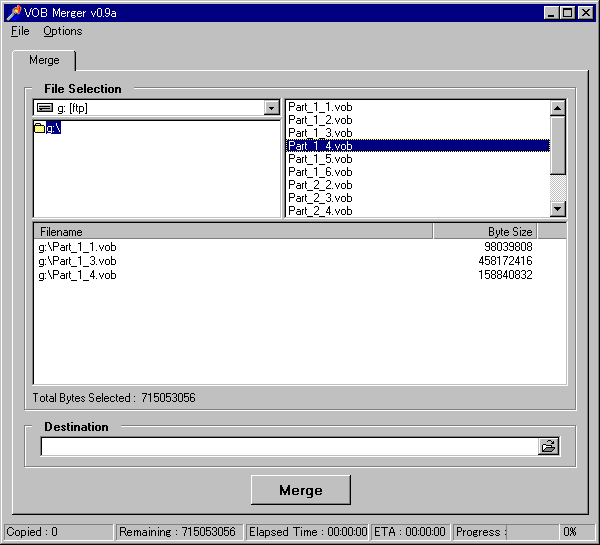600x545 pixels.
Task: Click the drive icon in drive selector
Action: [45, 108]
